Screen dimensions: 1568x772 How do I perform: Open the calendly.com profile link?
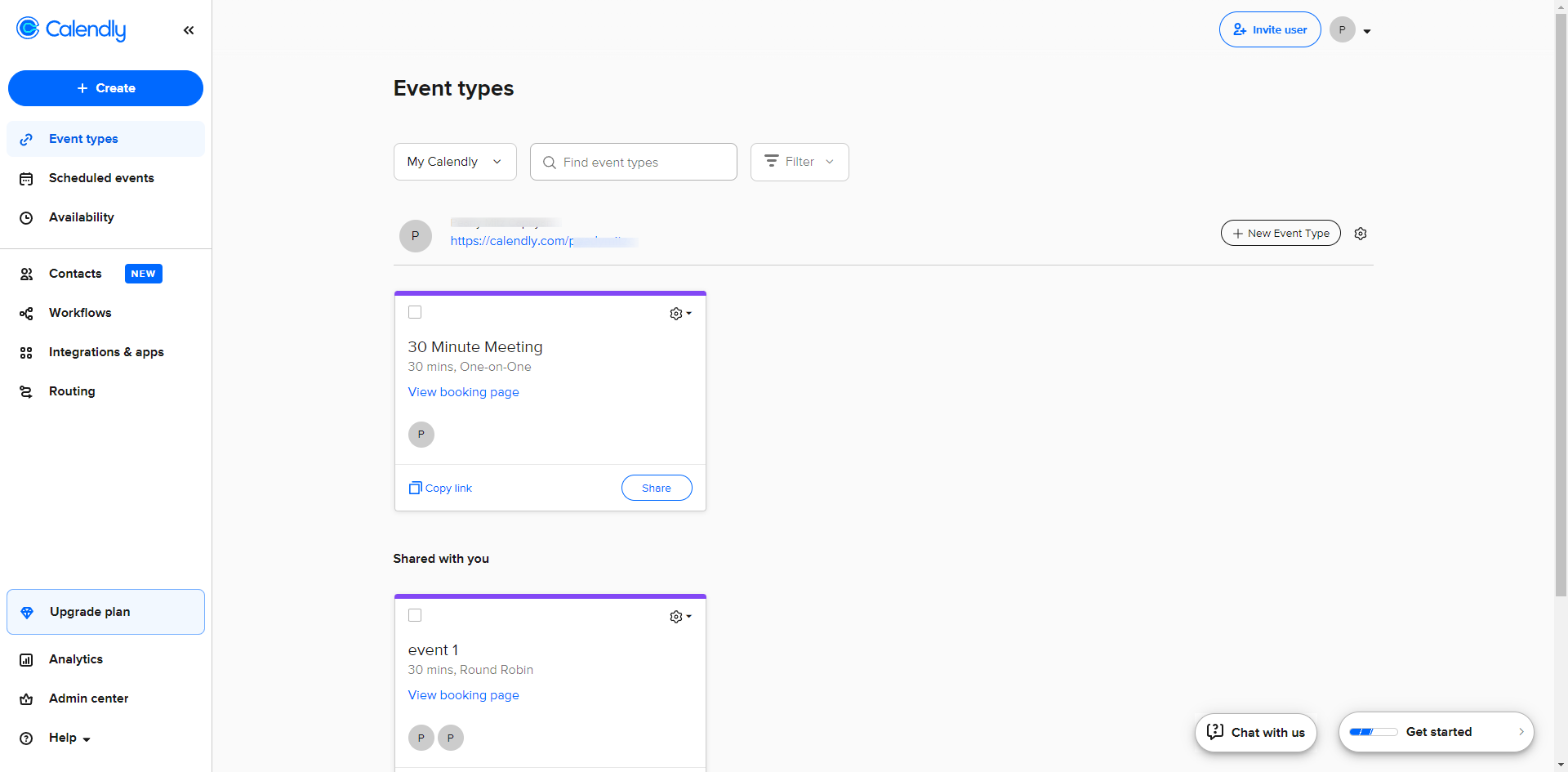[544, 241]
